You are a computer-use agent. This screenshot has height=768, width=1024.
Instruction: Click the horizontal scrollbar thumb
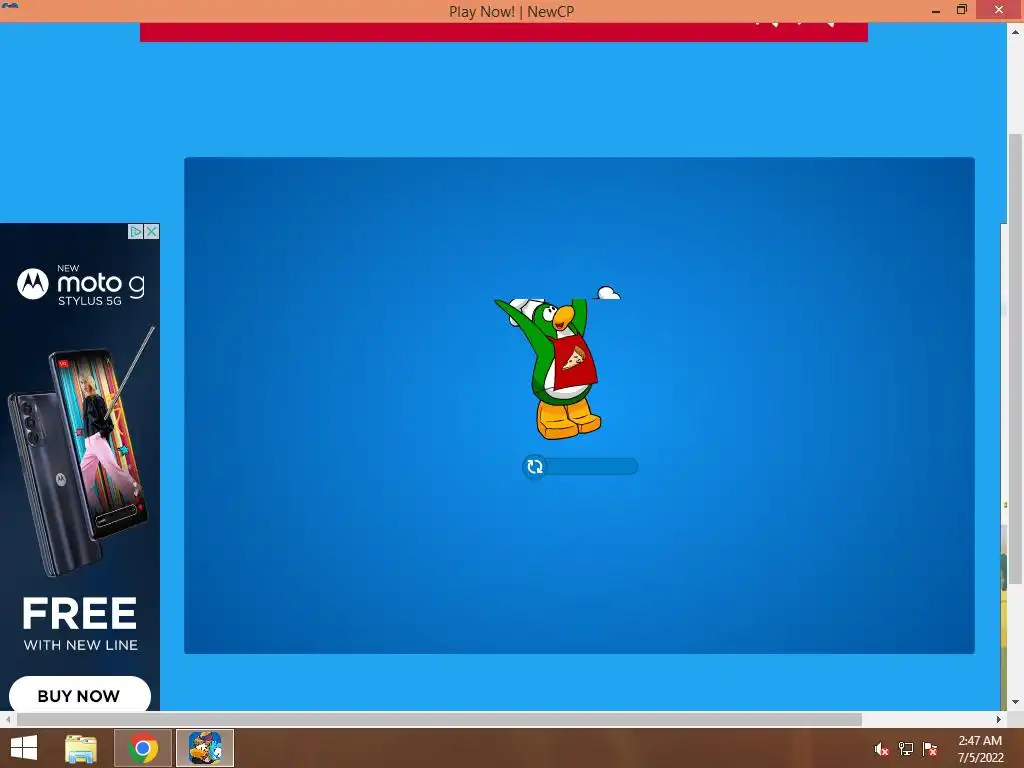439,719
